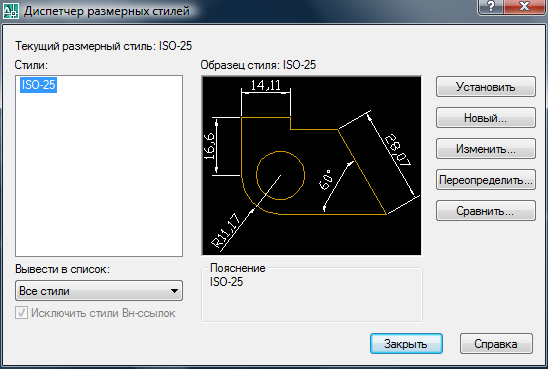The height and width of the screenshot is (369, 548).
Task: Click the Образец стиля: ISO-25 label
Action: point(258,65)
